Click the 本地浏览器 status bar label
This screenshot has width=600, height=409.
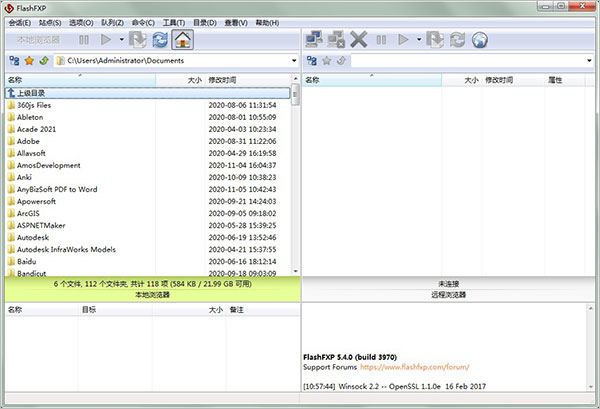(152, 295)
